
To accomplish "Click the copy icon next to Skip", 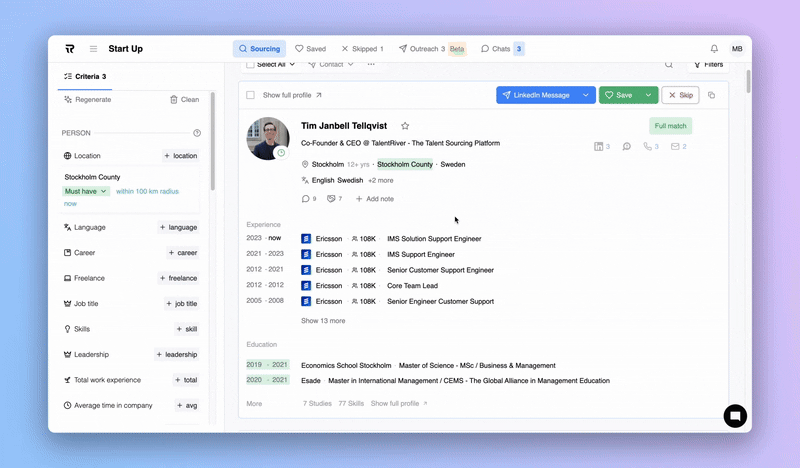I will tap(712, 95).
